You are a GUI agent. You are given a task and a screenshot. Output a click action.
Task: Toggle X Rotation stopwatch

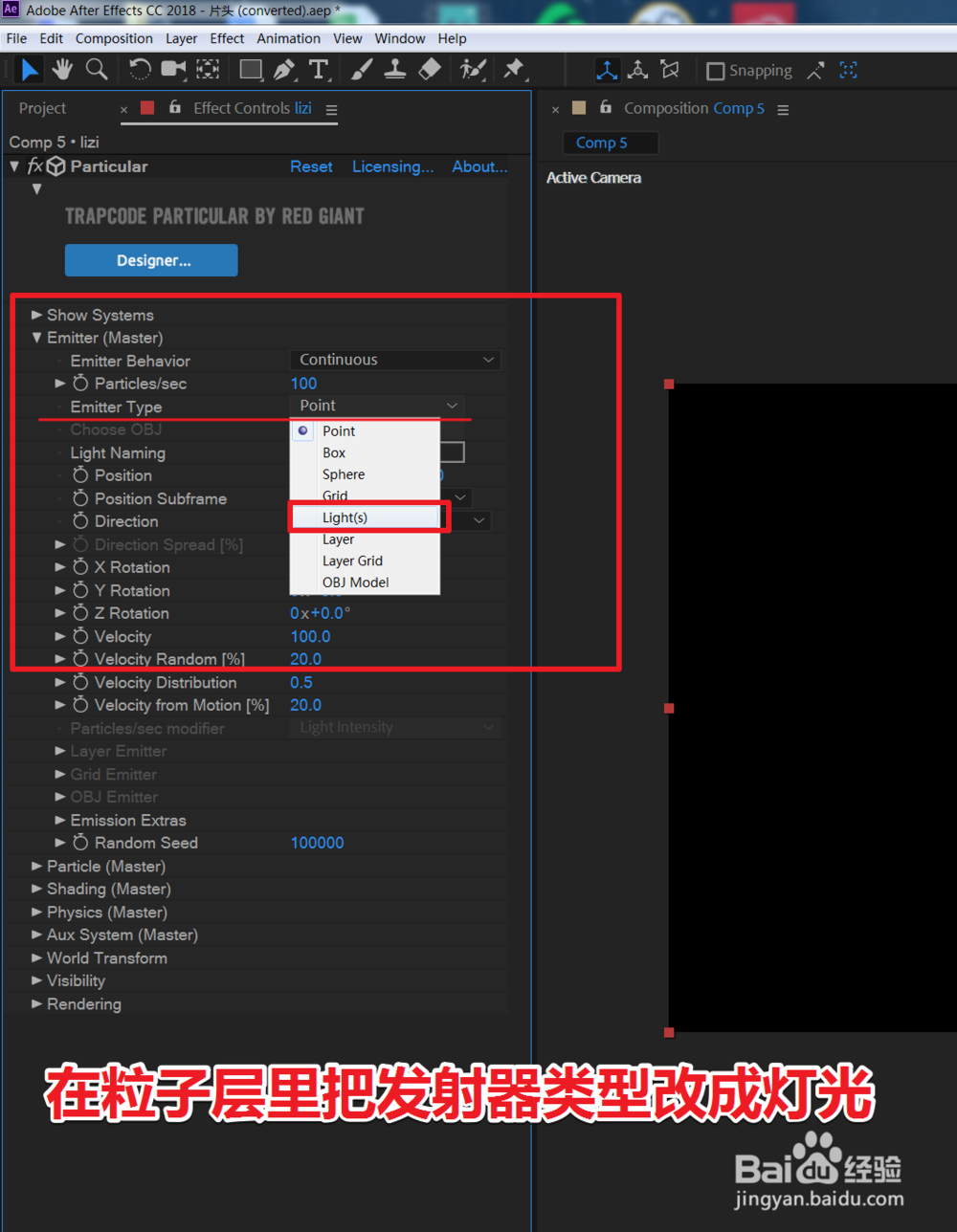[80, 567]
